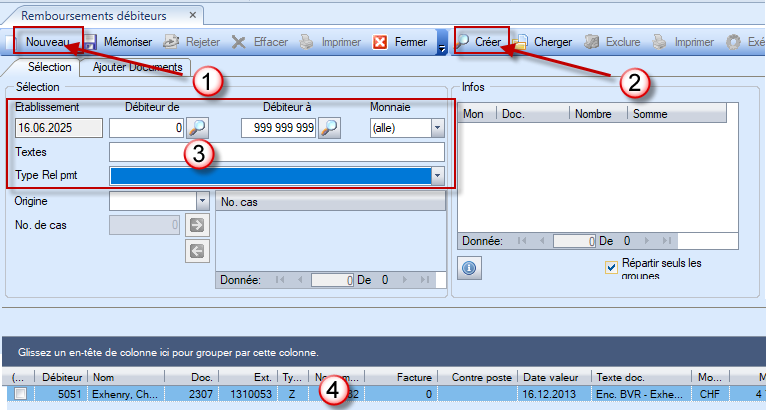The height and width of the screenshot is (410, 766).
Task: Click the first Imprimer printer icon
Action: tap(307, 42)
